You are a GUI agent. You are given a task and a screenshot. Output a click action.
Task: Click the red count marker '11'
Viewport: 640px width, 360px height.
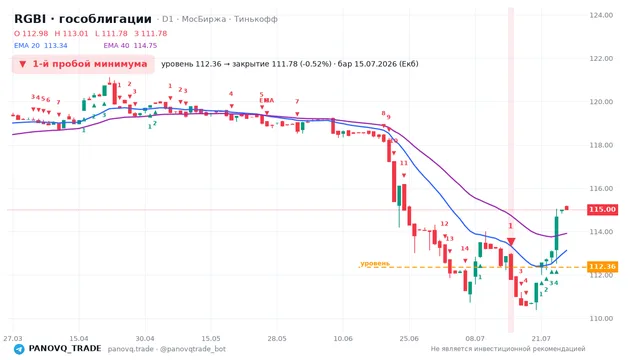coord(404,163)
